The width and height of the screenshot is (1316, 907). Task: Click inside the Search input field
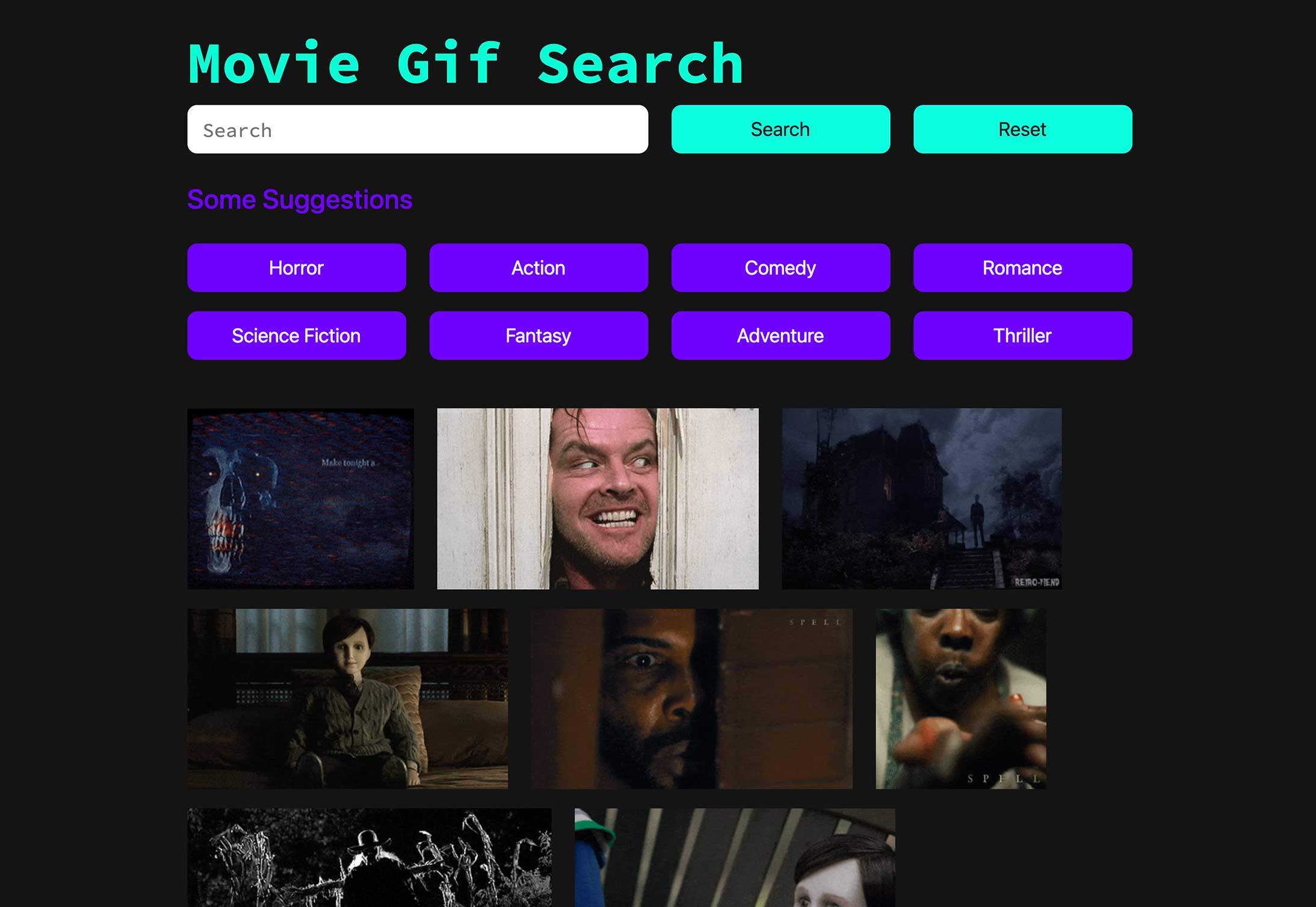418,129
